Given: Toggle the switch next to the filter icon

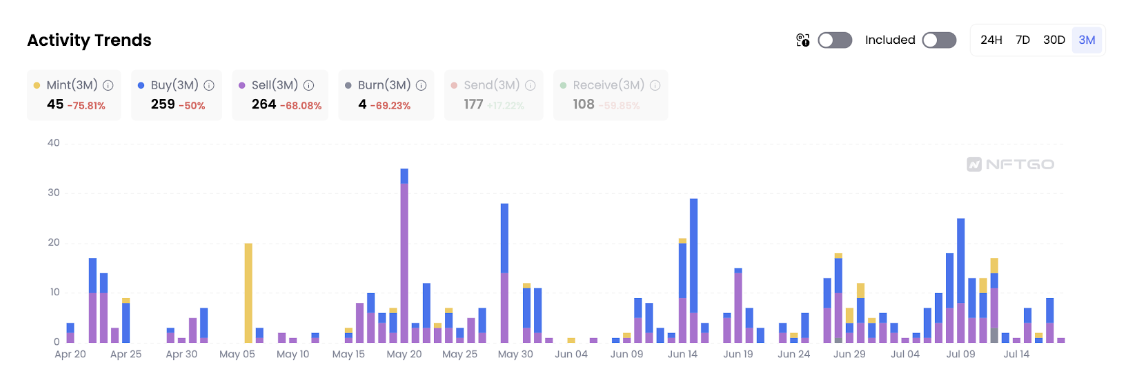Looking at the screenshot, I should pos(835,40).
